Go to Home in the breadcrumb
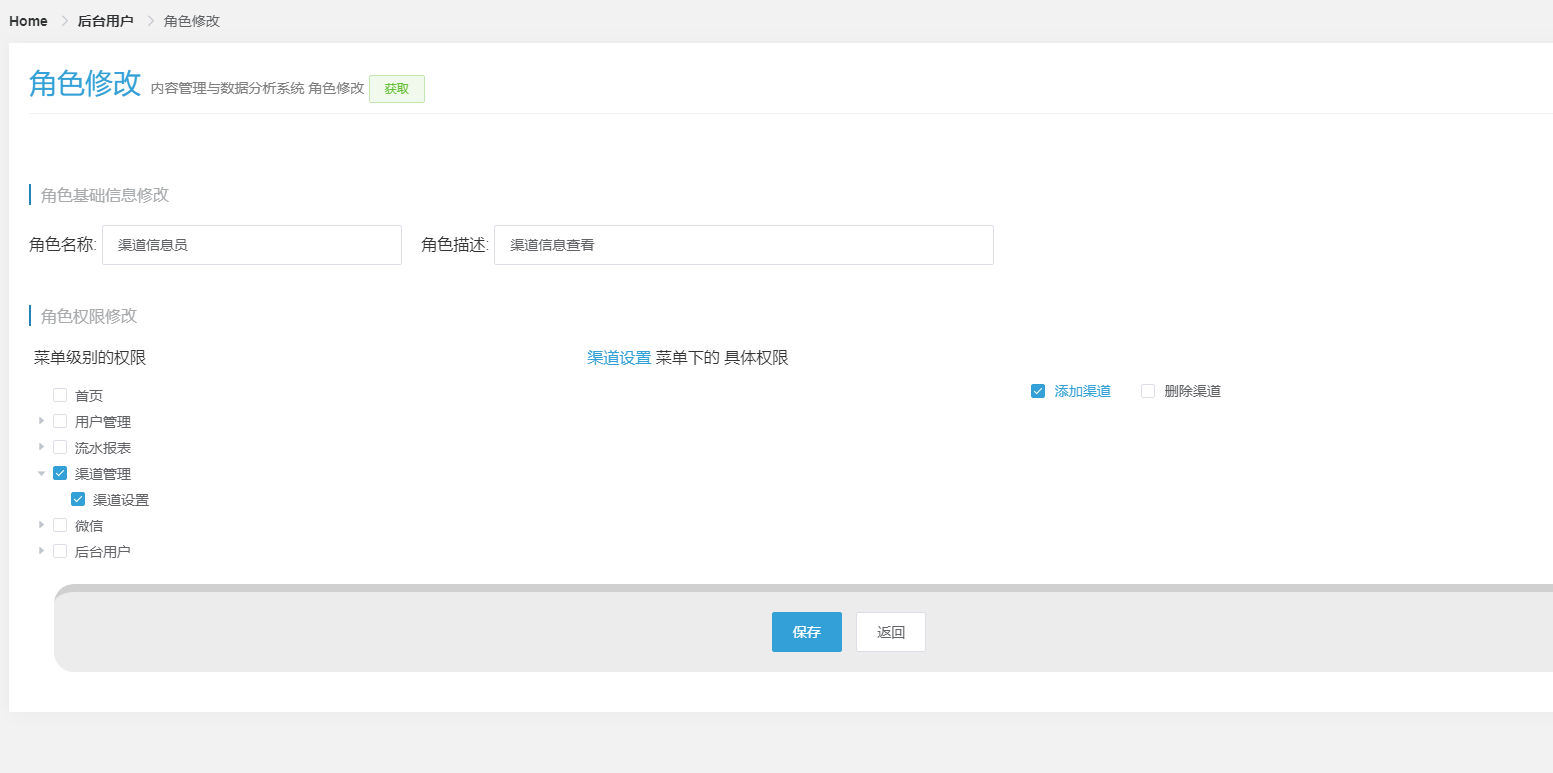Image resolution: width=1553 pixels, height=773 pixels. click(x=28, y=21)
